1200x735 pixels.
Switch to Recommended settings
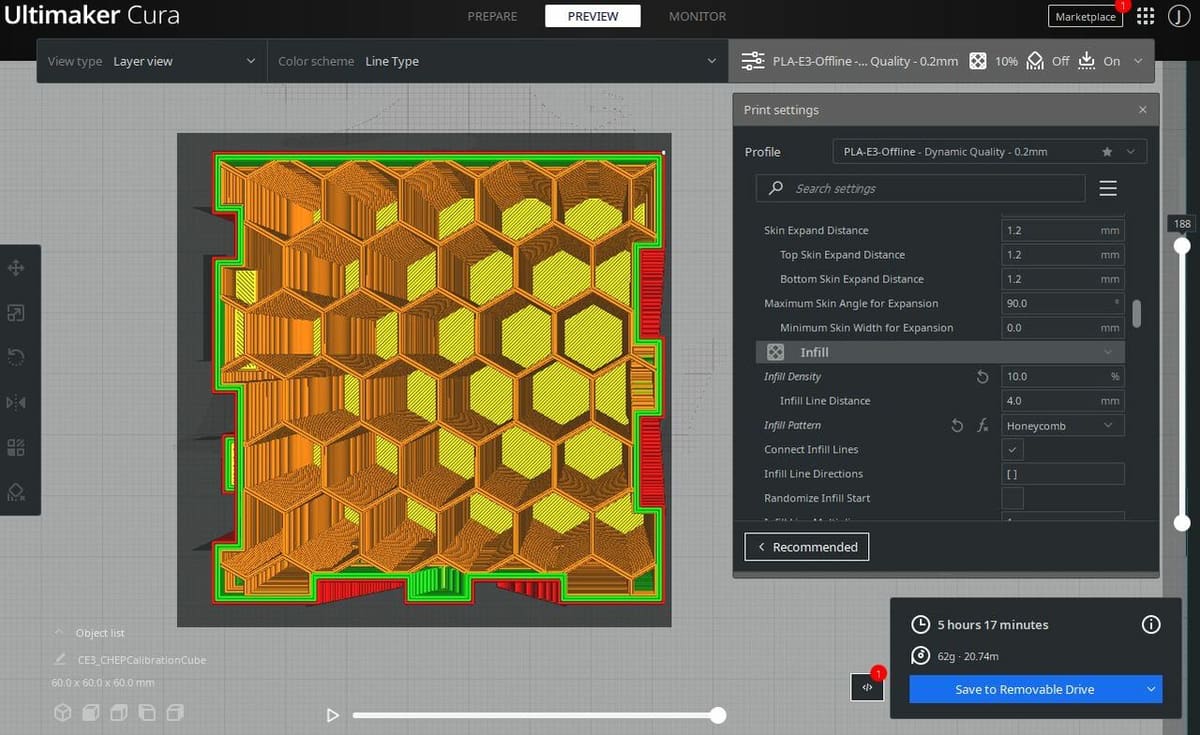[x=807, y=547]
